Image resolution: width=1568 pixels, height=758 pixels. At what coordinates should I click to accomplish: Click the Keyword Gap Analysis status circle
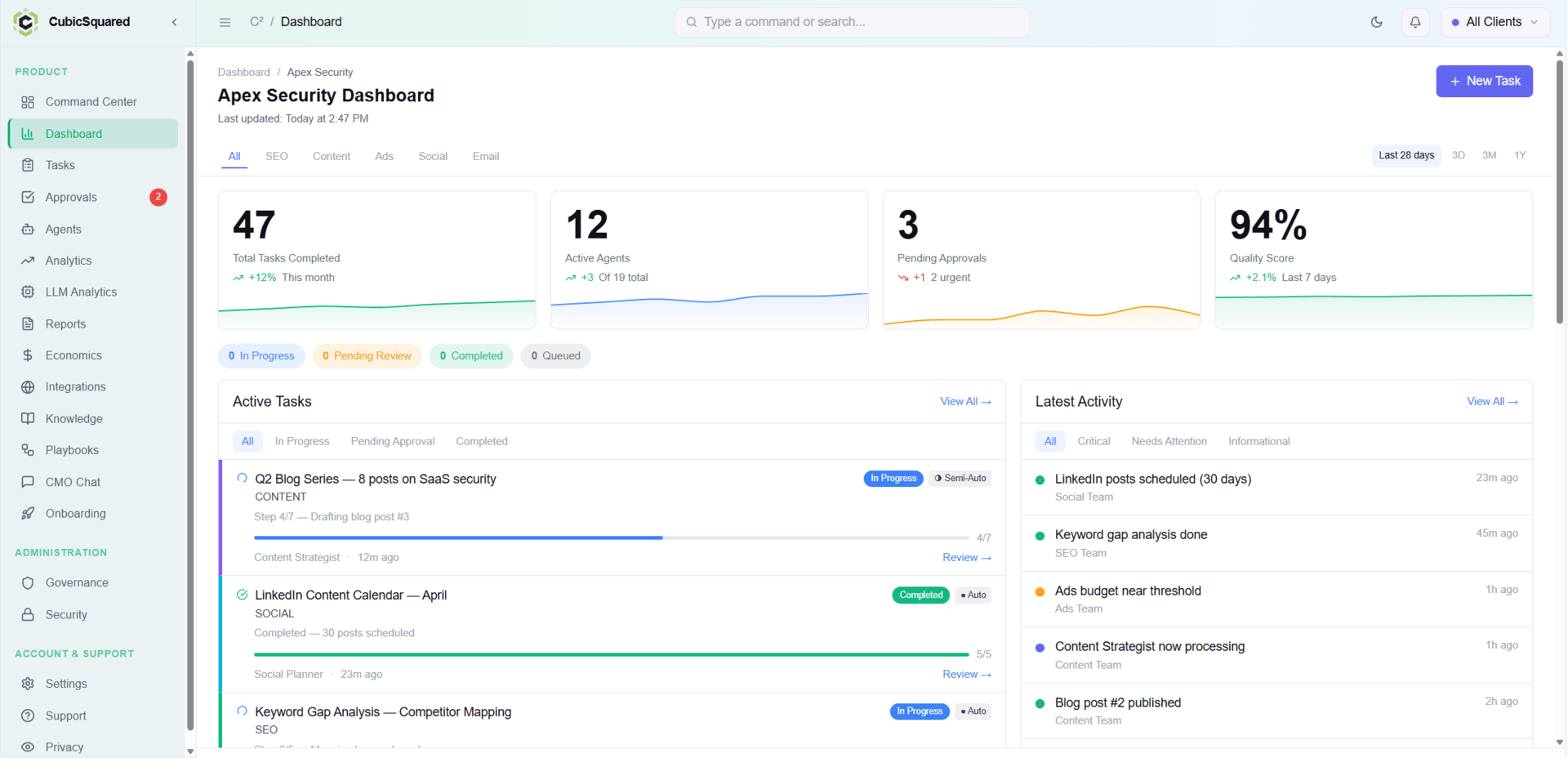(243, 711)
